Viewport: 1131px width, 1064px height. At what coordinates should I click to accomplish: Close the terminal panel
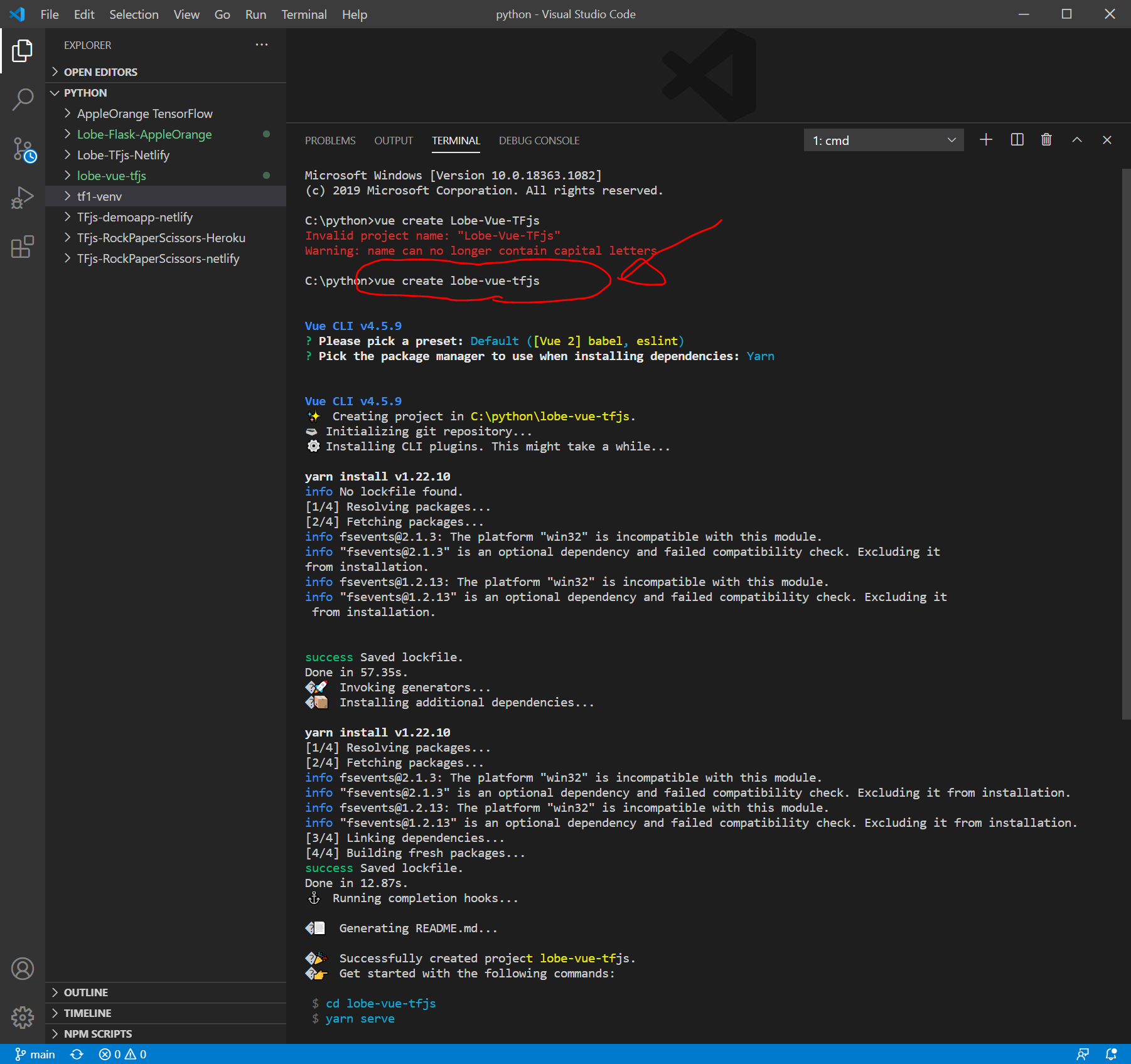(1107, 140)
